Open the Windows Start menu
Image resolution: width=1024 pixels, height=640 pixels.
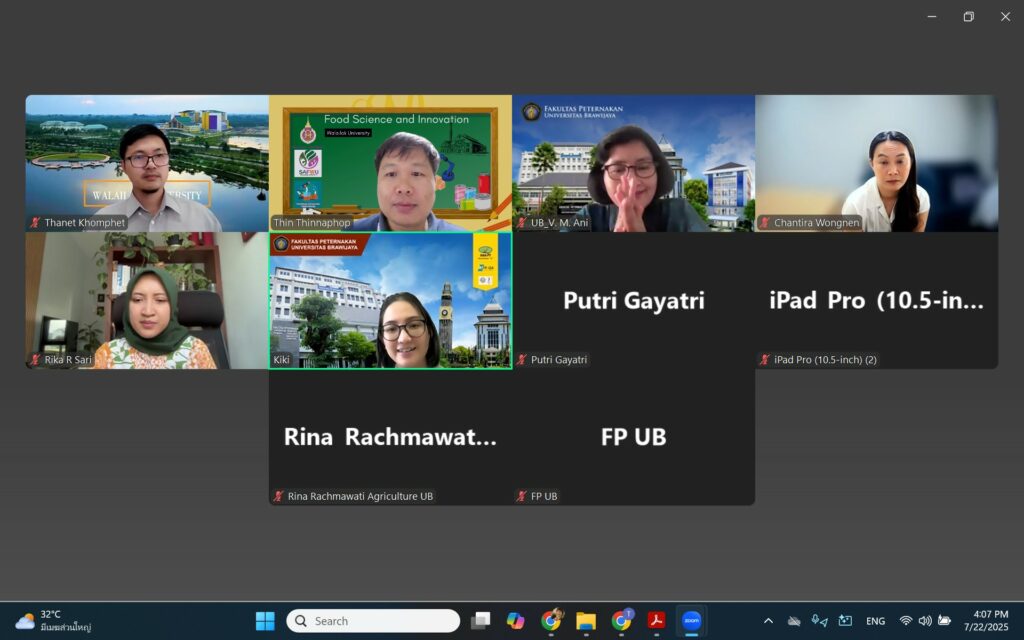[264, 620]
